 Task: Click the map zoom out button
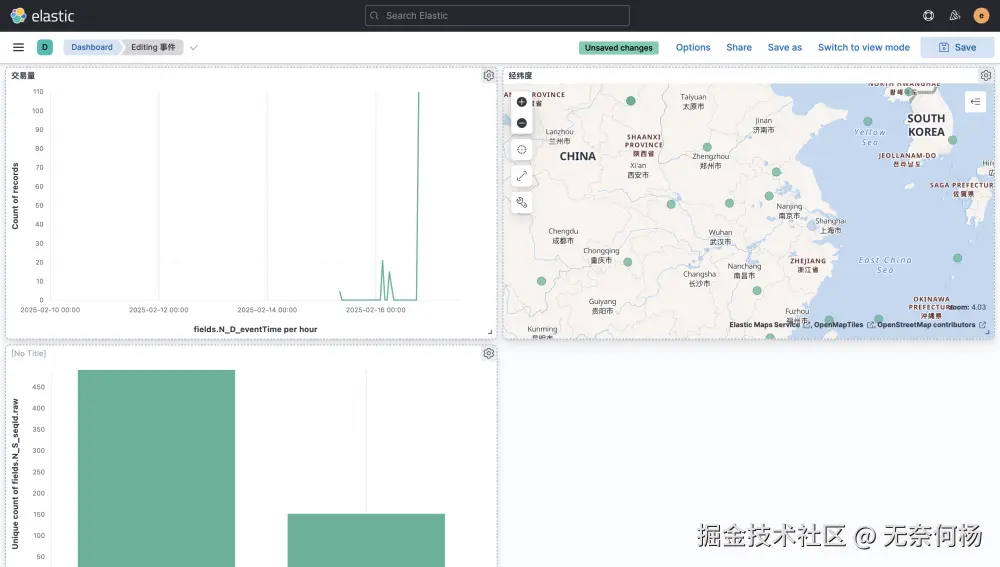coord(522,123)
